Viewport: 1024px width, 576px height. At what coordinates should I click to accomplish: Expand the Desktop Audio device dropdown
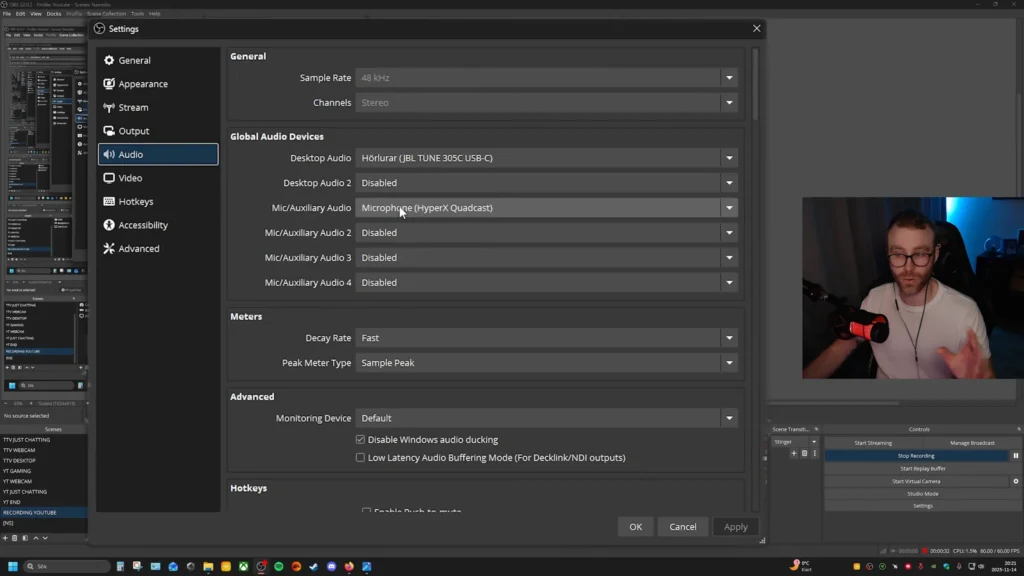[x=546, y=158]
